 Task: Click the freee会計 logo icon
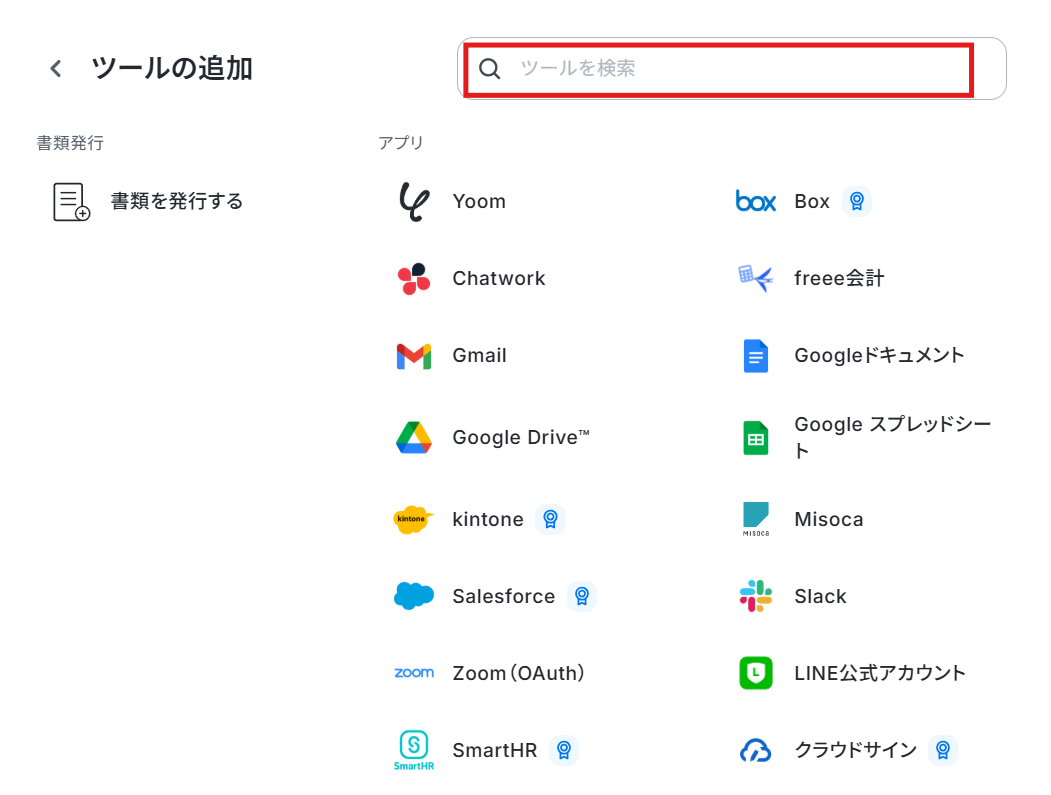coord(755,278)
